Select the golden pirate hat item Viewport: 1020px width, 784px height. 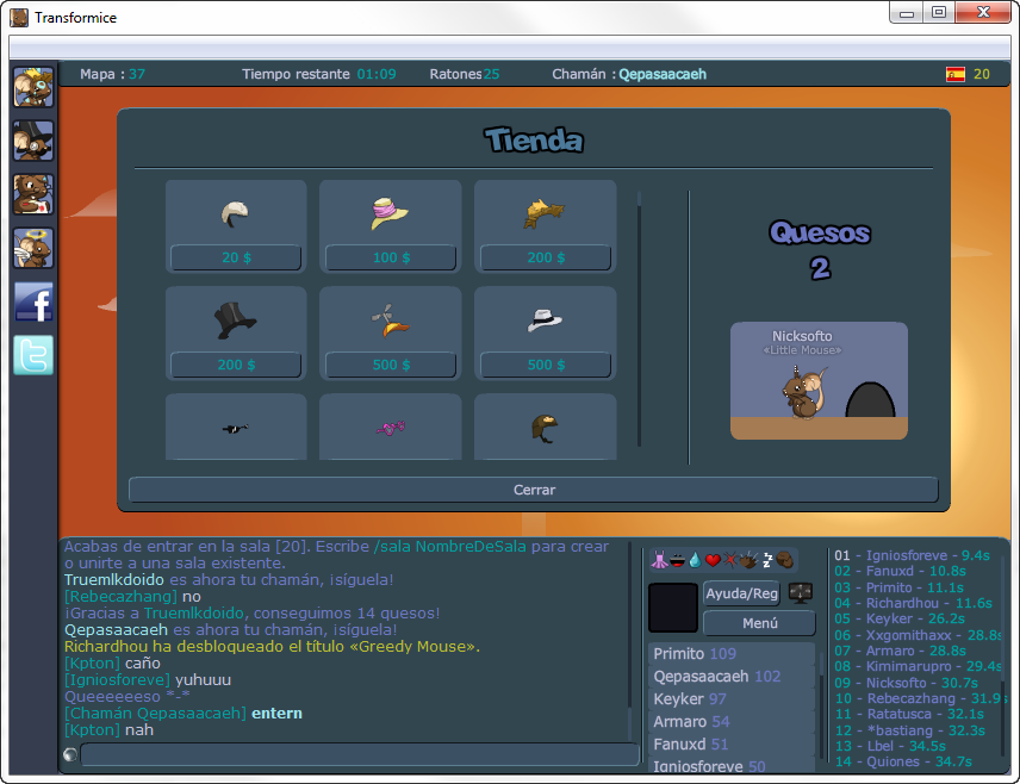(x=544, y=213)
